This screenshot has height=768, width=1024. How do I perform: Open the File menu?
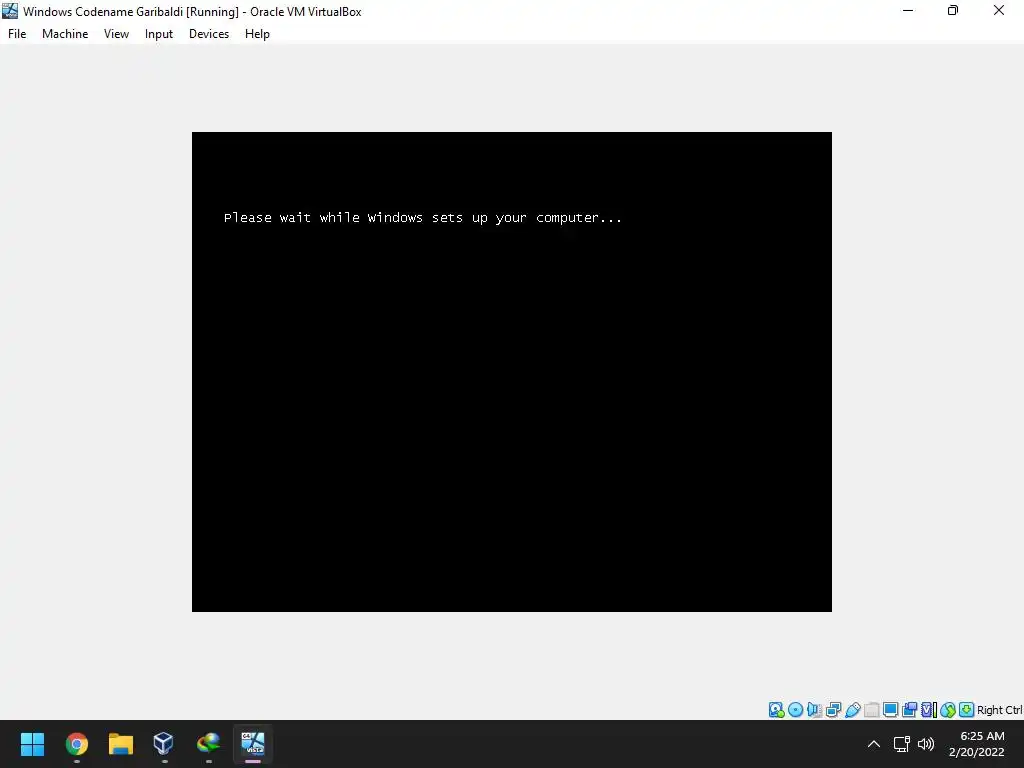click(x=17, y=34)
